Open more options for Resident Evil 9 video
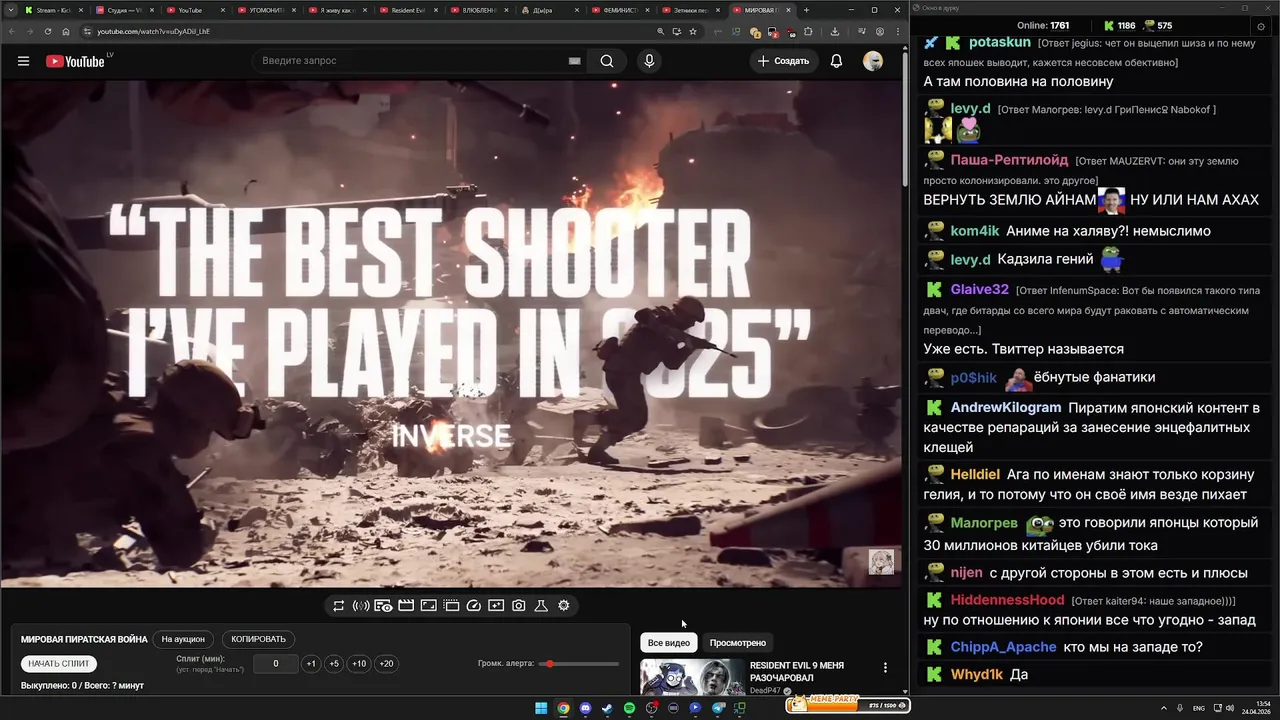 [885, 667]
